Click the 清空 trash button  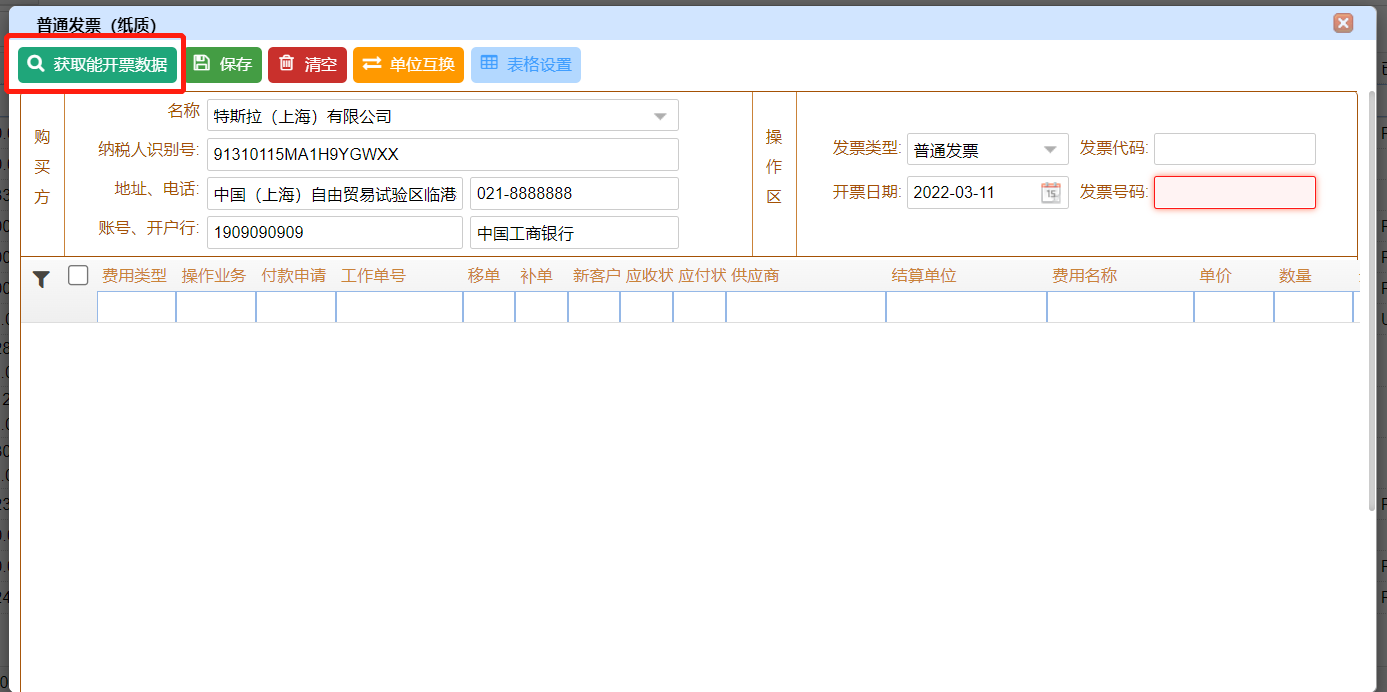pyautogui.click(x=307, y=65)
